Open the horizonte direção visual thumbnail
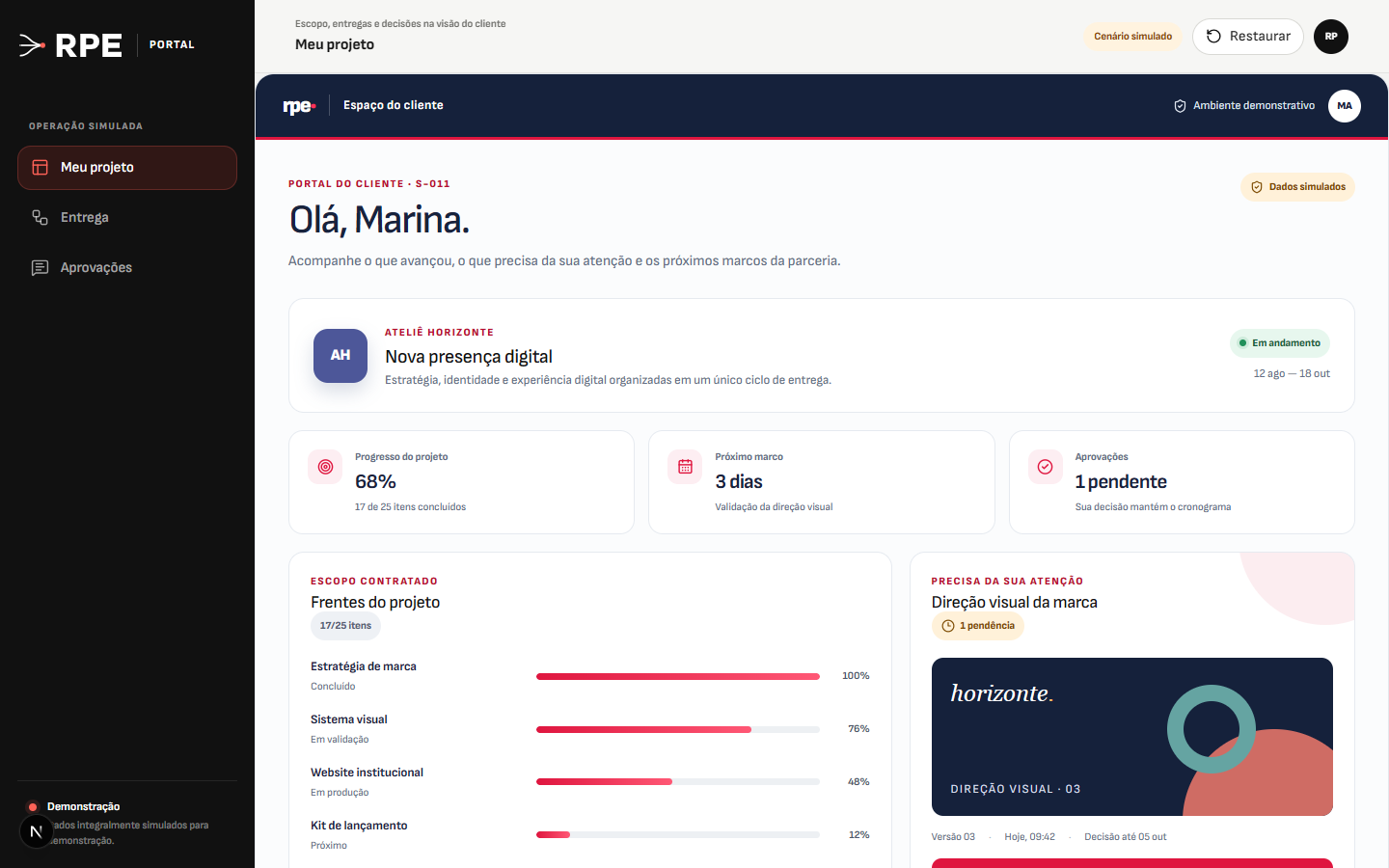 pos(1132,737)
